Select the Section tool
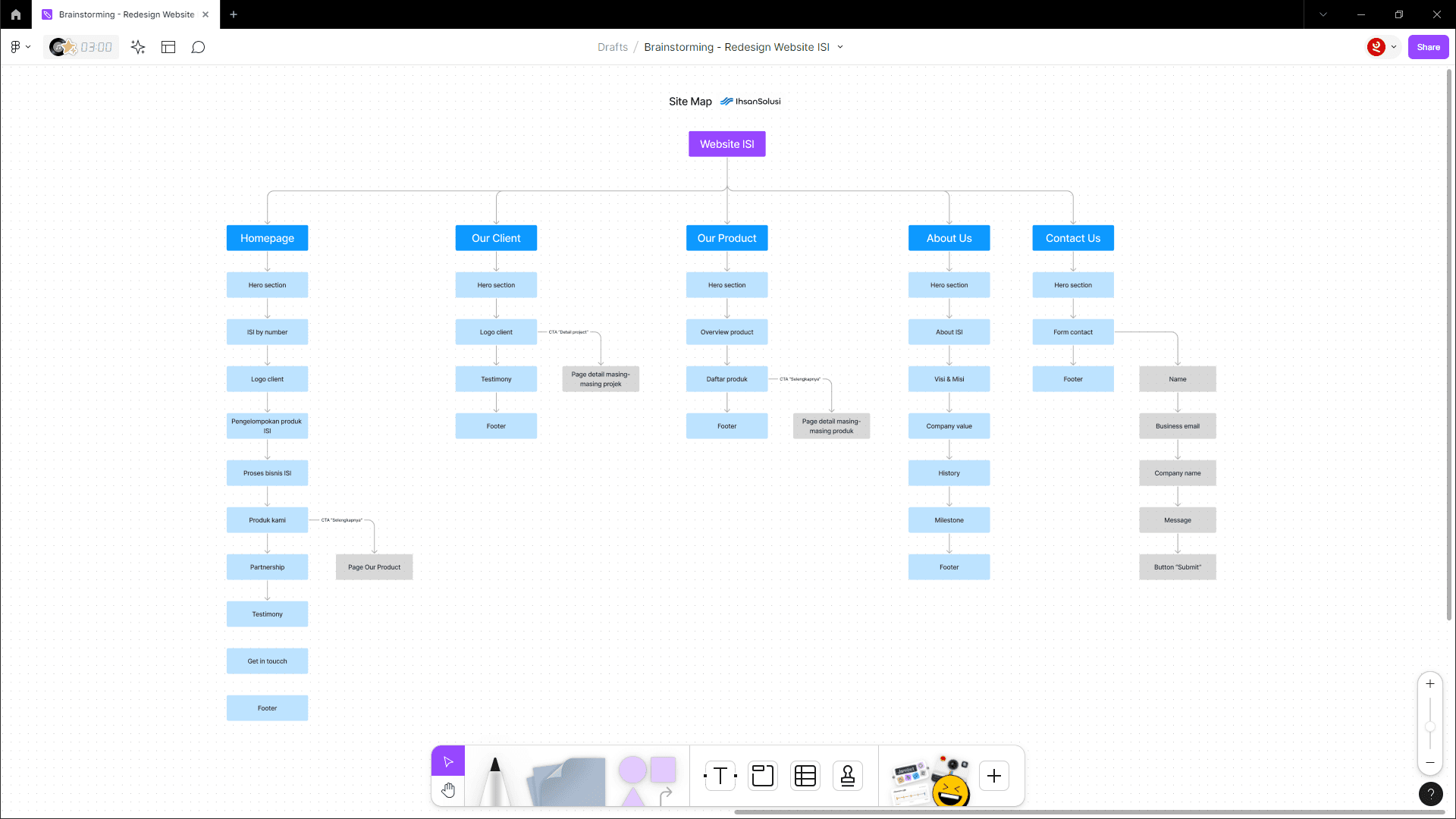The height and width of the screenshot is (819, 1456). point(762,776)
